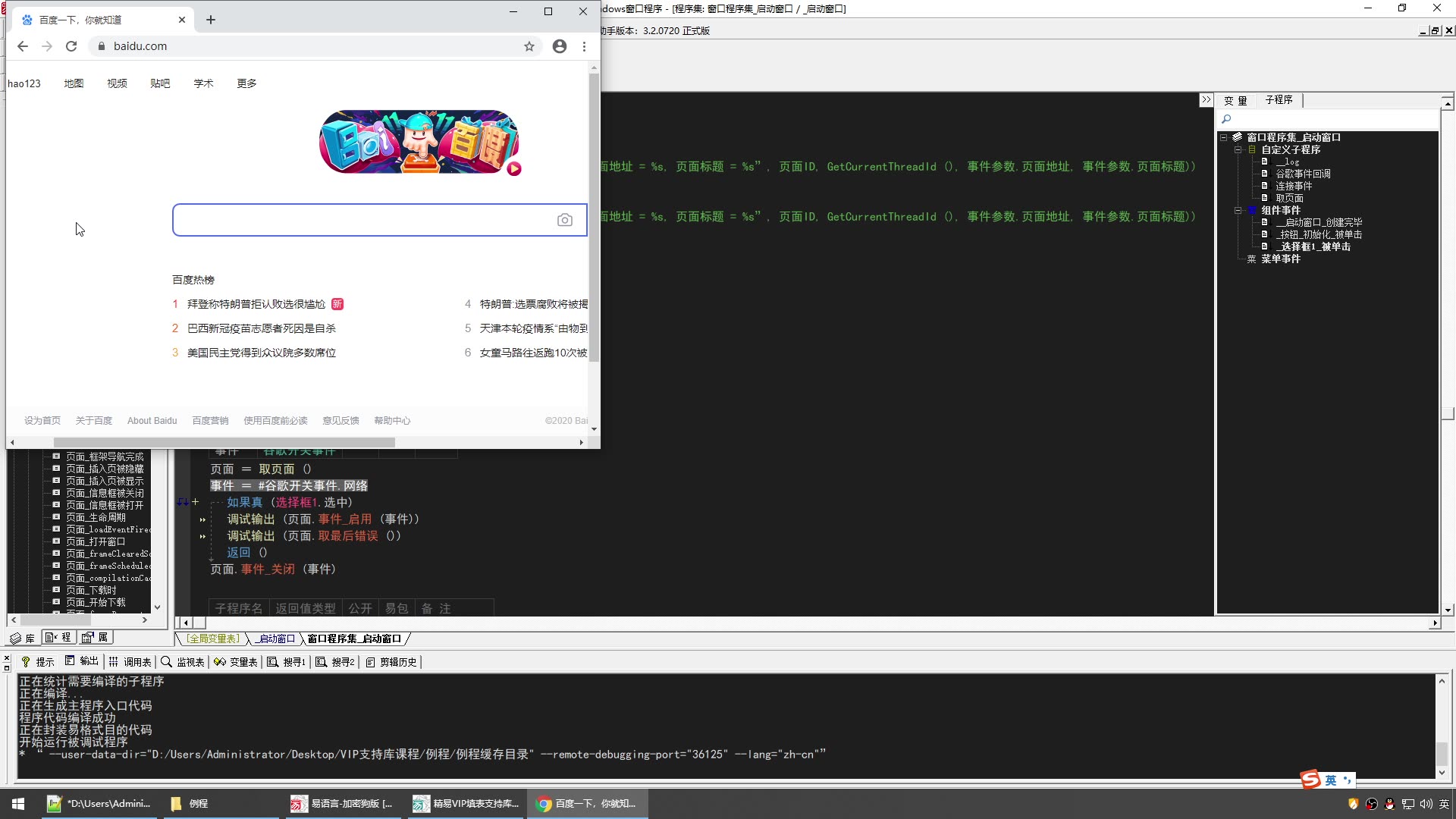
Task: Click the Chrome back arrow
Action: [23, 46]
